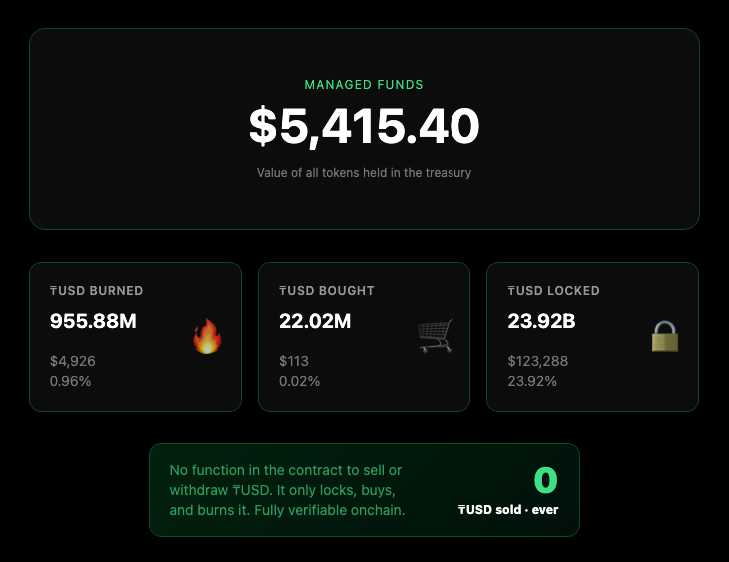This screenshot has width=729, height=562.
Task: Click the 23.92B locked value
Action: 541,321
